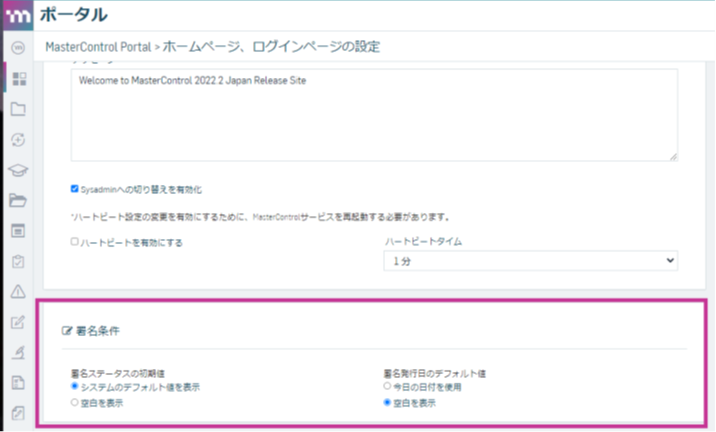Click the 'MasterControl Portal' breadcrumb link
This screenshot has width=716, height=432.
[x=98, y=47]
